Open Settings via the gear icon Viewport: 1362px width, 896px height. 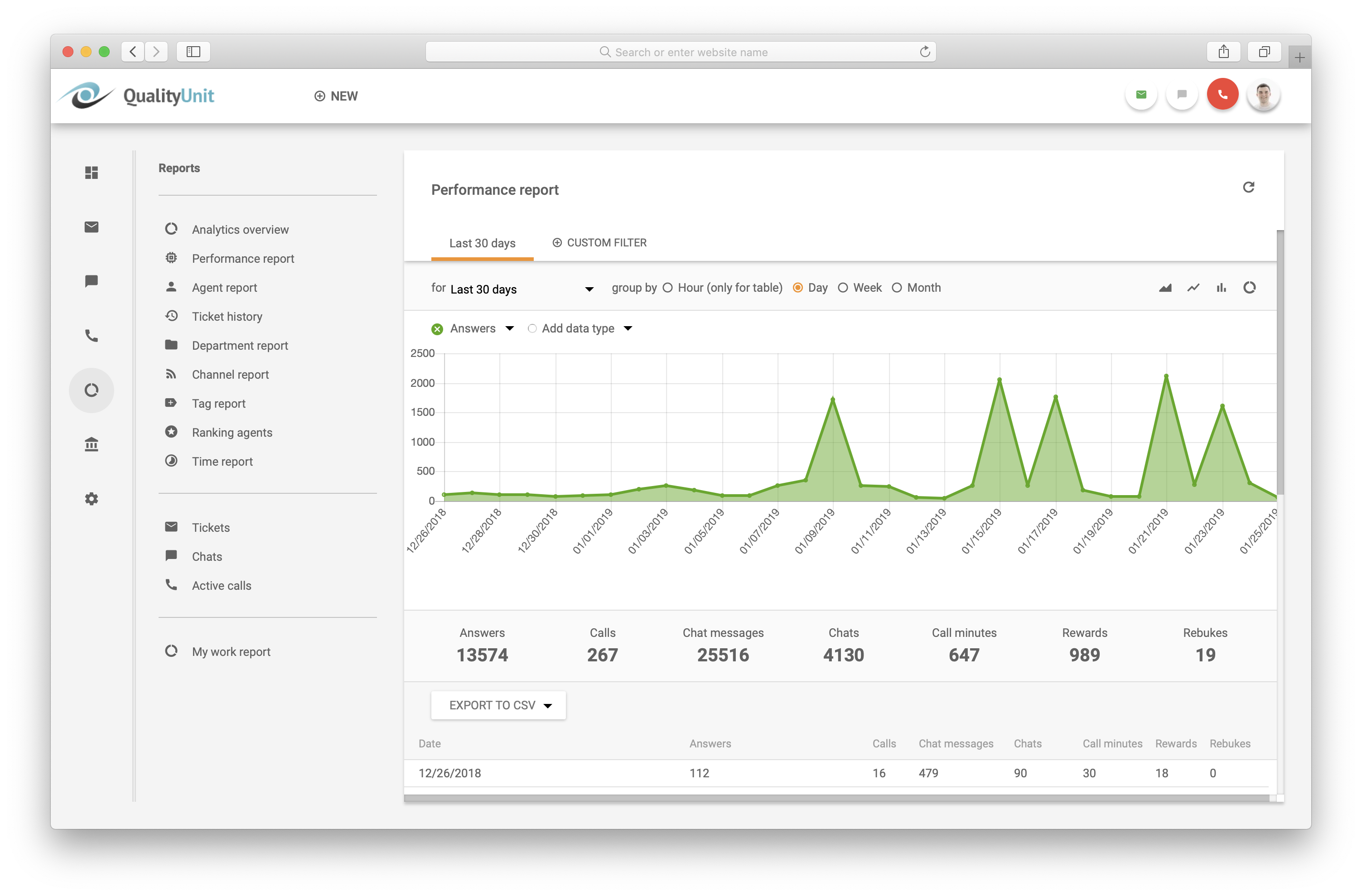click(x=92, y=498)
